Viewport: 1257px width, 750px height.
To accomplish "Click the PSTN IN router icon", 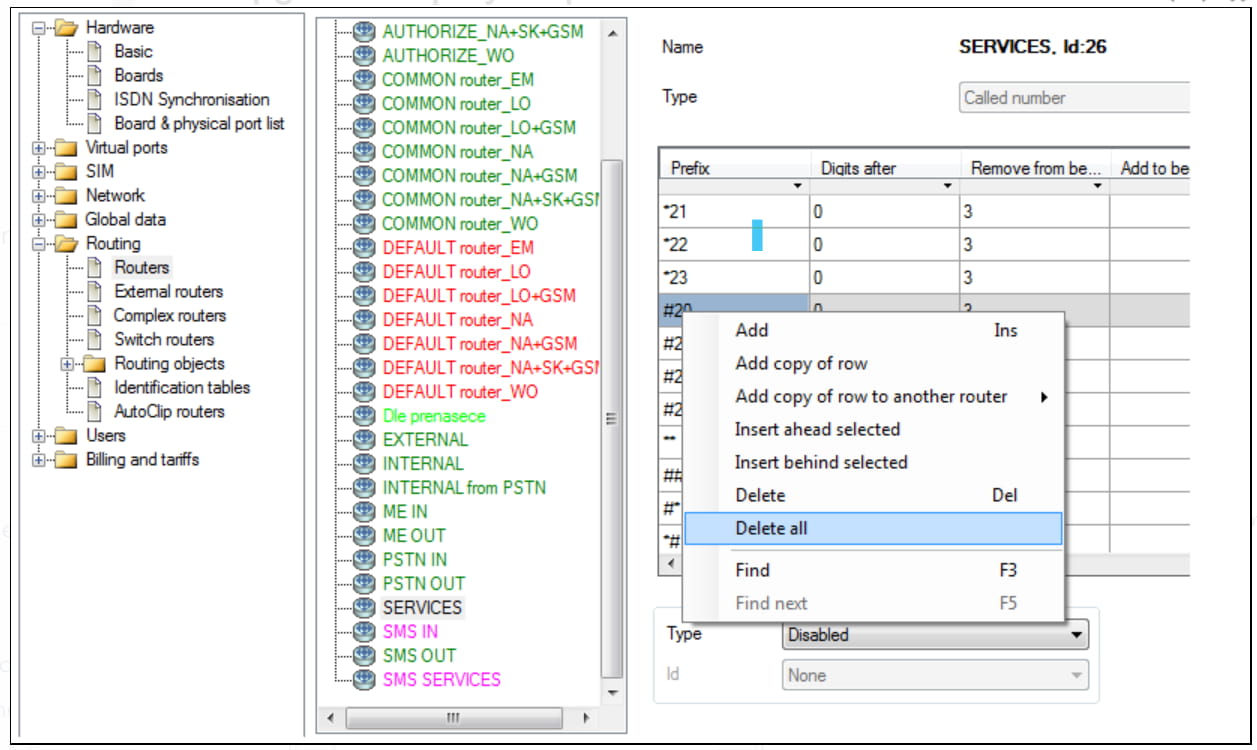I will pyautogui.click(x=365, y=560).
